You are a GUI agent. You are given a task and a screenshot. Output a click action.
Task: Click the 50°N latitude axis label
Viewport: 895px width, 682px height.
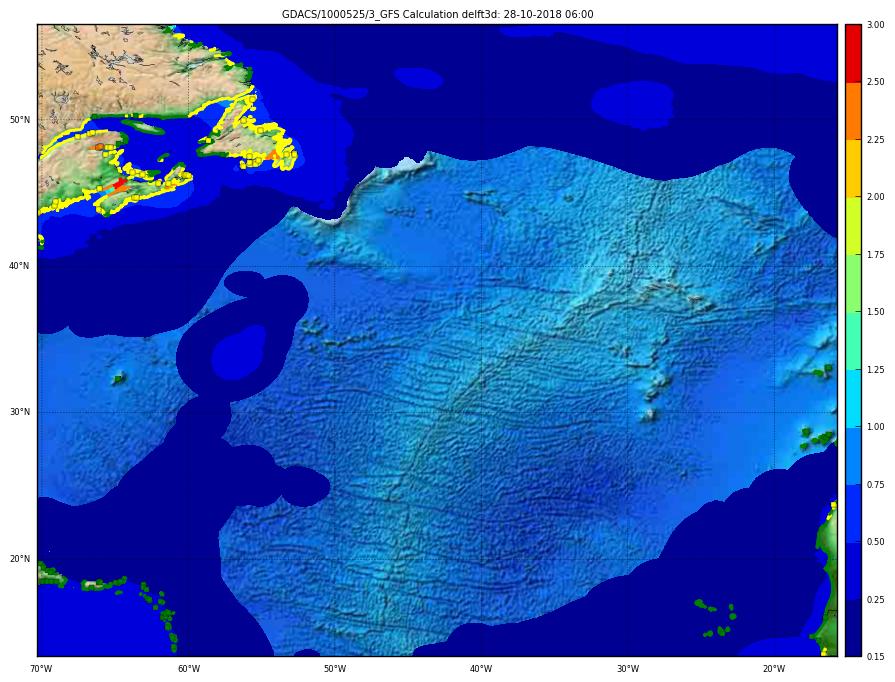[20, 120]
